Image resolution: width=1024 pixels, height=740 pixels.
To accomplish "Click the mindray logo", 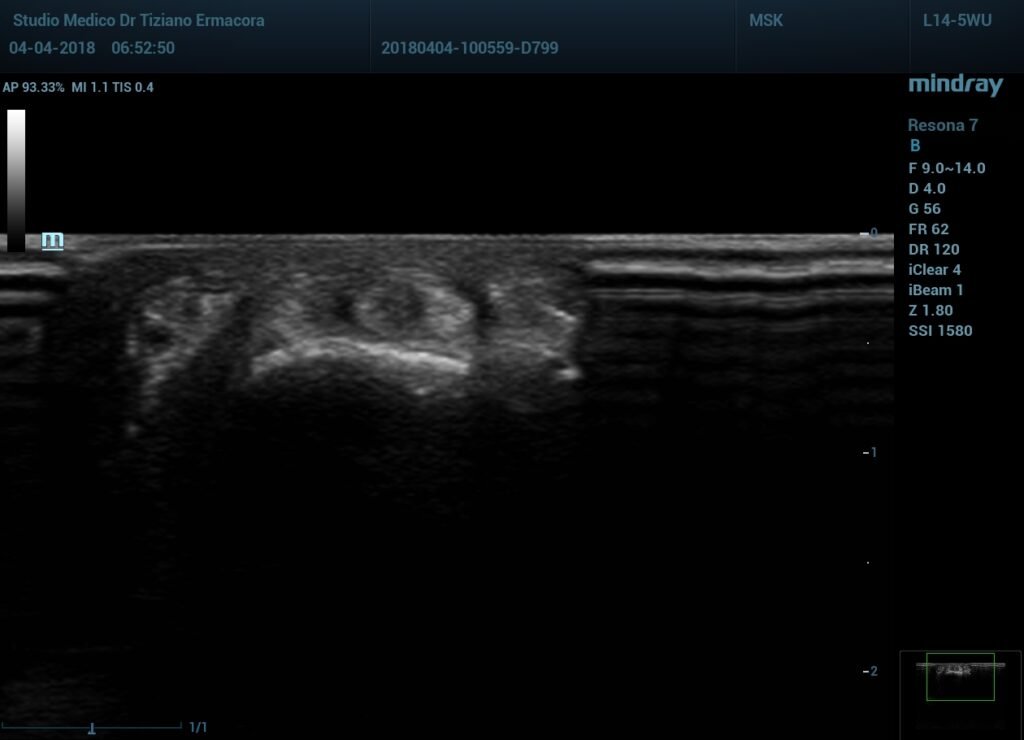I will [x=954, y=86].
